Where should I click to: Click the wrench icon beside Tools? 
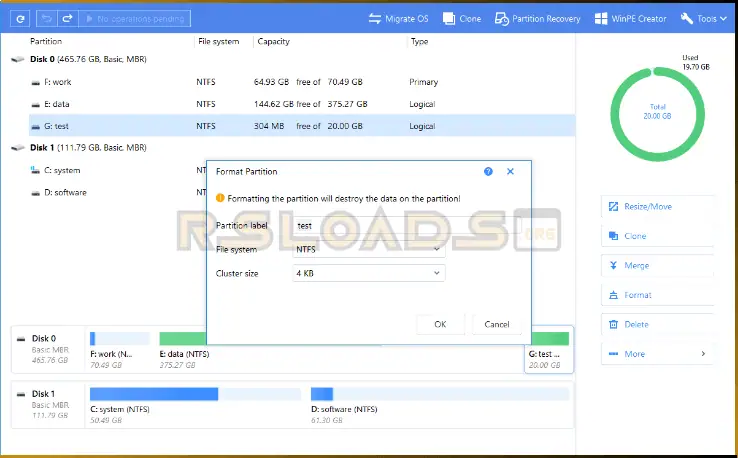click(687, 19)
